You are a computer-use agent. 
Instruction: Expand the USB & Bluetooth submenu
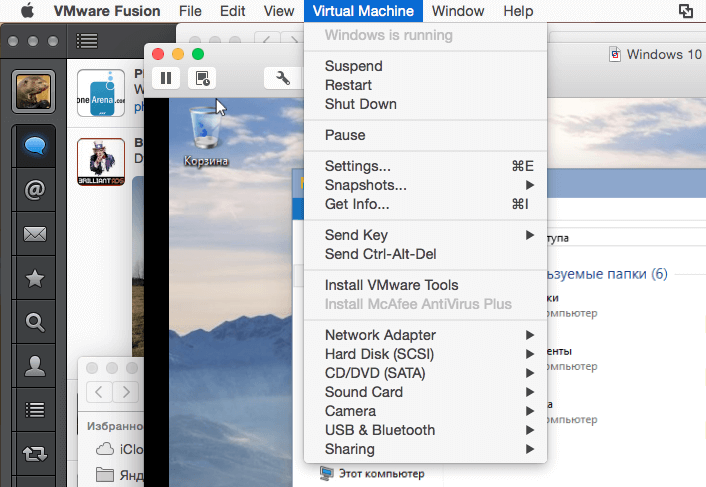pyautogui.click(x=425, y=430)
